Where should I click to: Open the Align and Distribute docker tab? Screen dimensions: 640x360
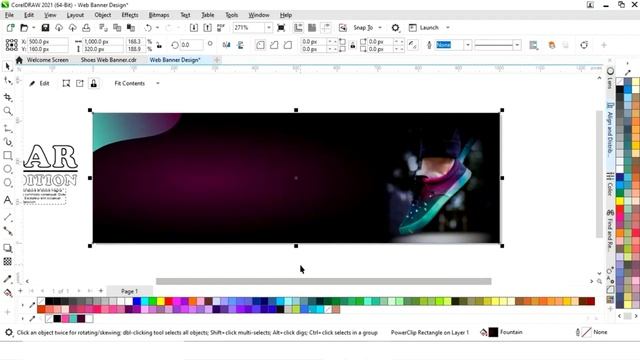[610, 130]
